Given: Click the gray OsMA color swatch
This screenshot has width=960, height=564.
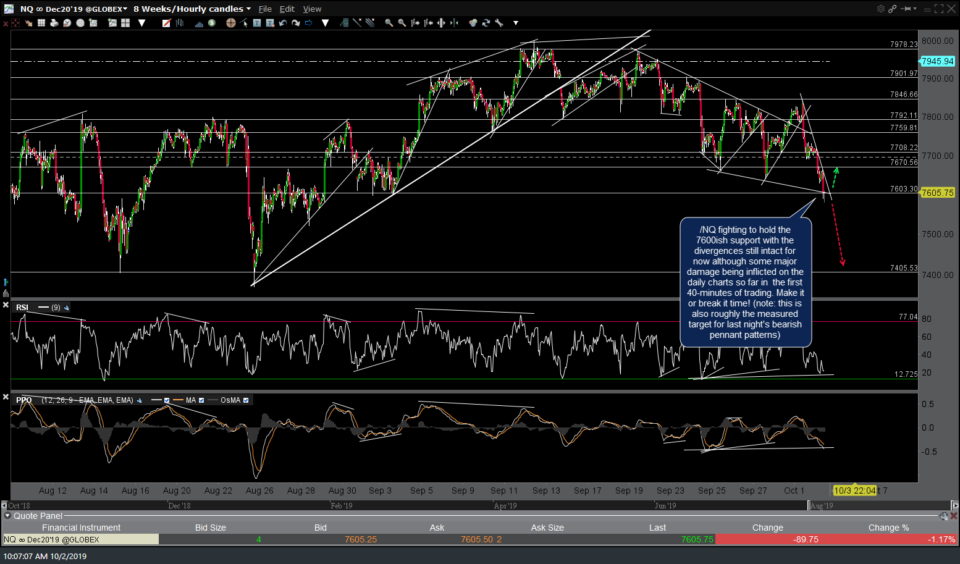Looking at the screenshot, I should pyautogui.click(x=213, y=400).
